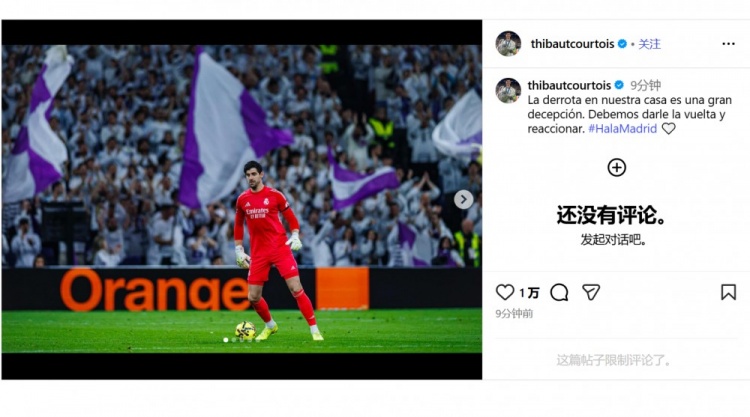Select first carousel dot indicator

(x=226, y=340)
